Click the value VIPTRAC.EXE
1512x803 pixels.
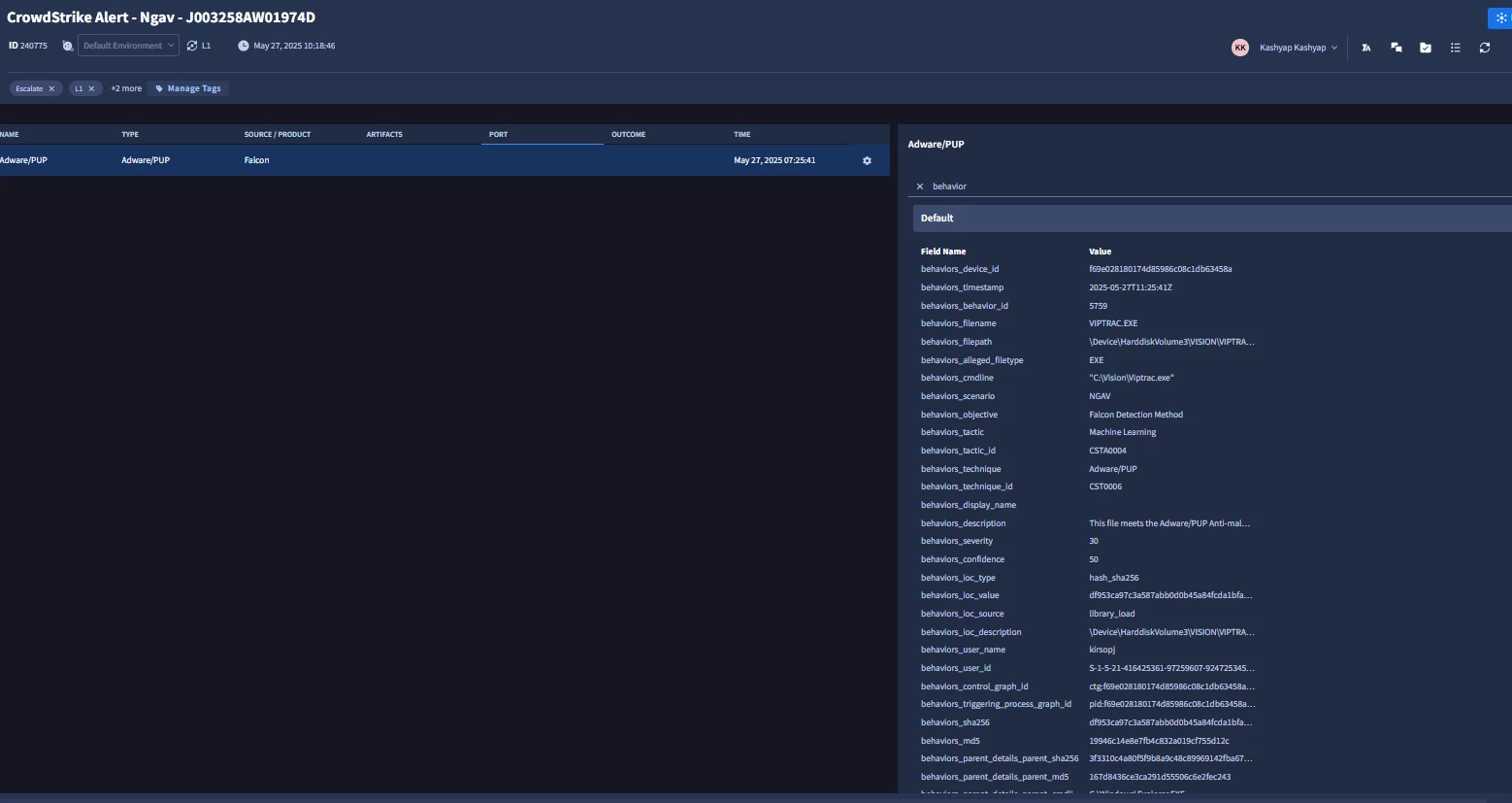click(1113, 323)
